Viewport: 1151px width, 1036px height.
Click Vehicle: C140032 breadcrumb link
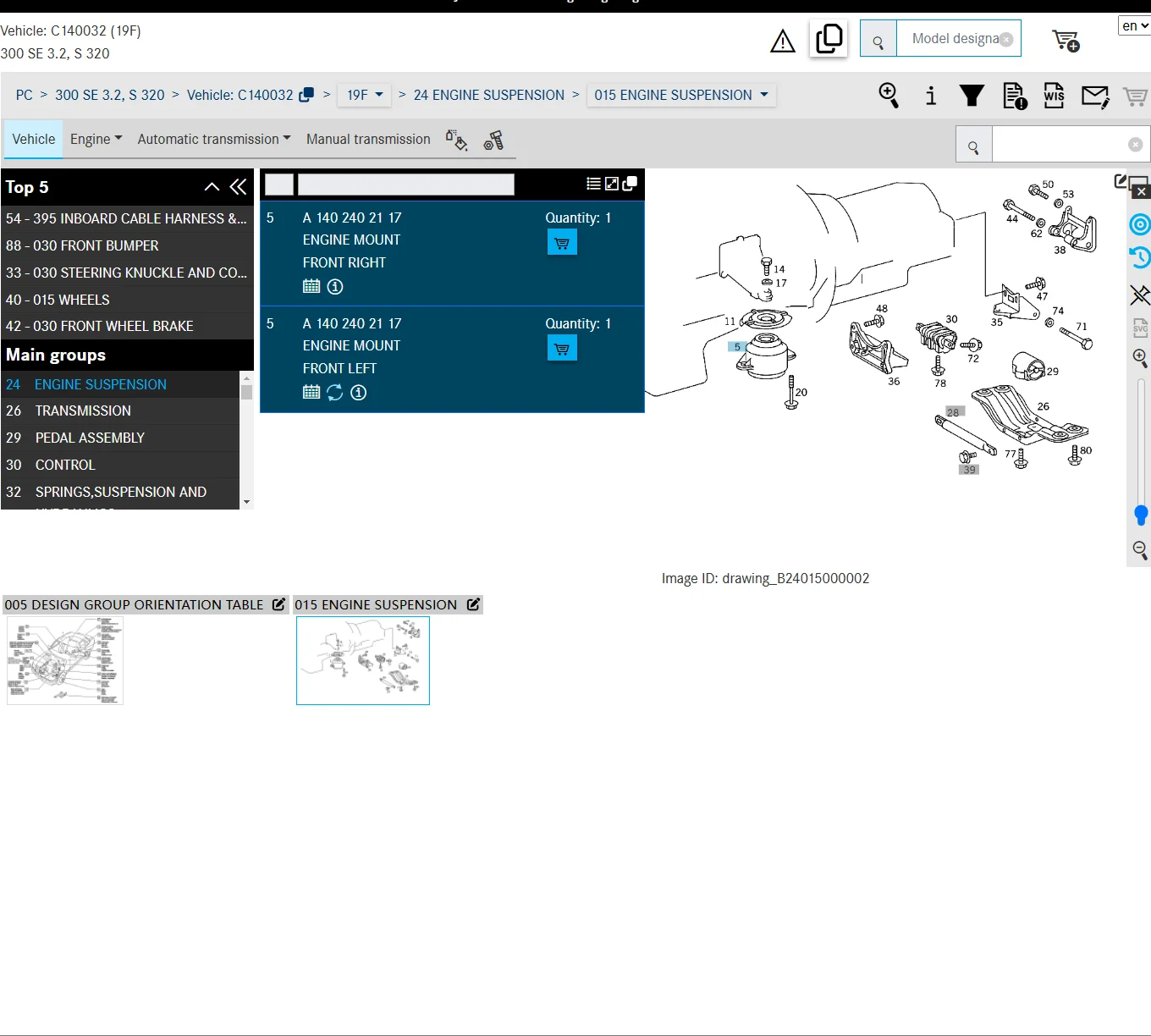pyautogui.click(x=240, y=95)
